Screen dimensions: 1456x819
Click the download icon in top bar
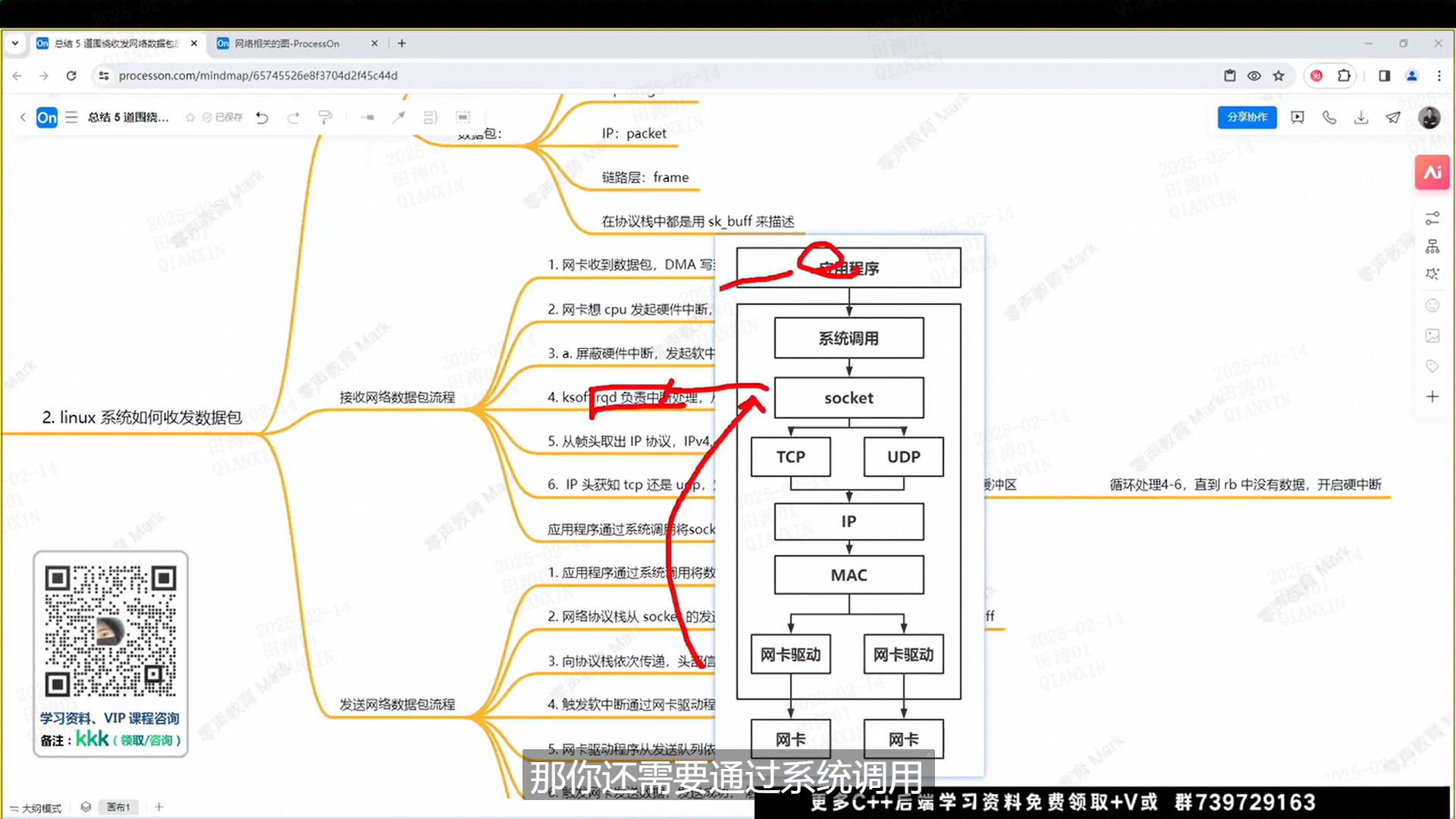pos(1361,118)
